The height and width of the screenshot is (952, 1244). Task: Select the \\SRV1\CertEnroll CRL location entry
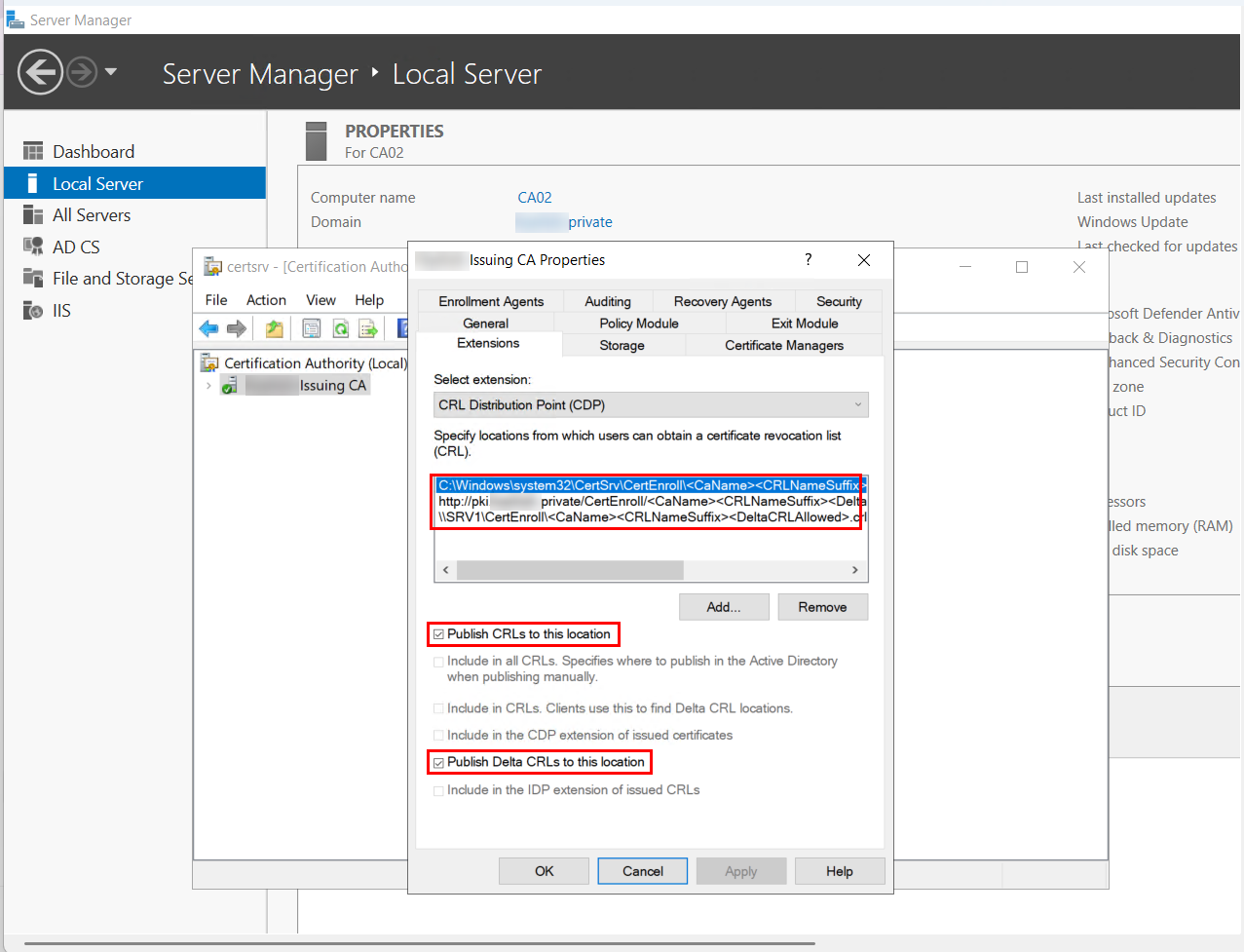pos(651,517)
